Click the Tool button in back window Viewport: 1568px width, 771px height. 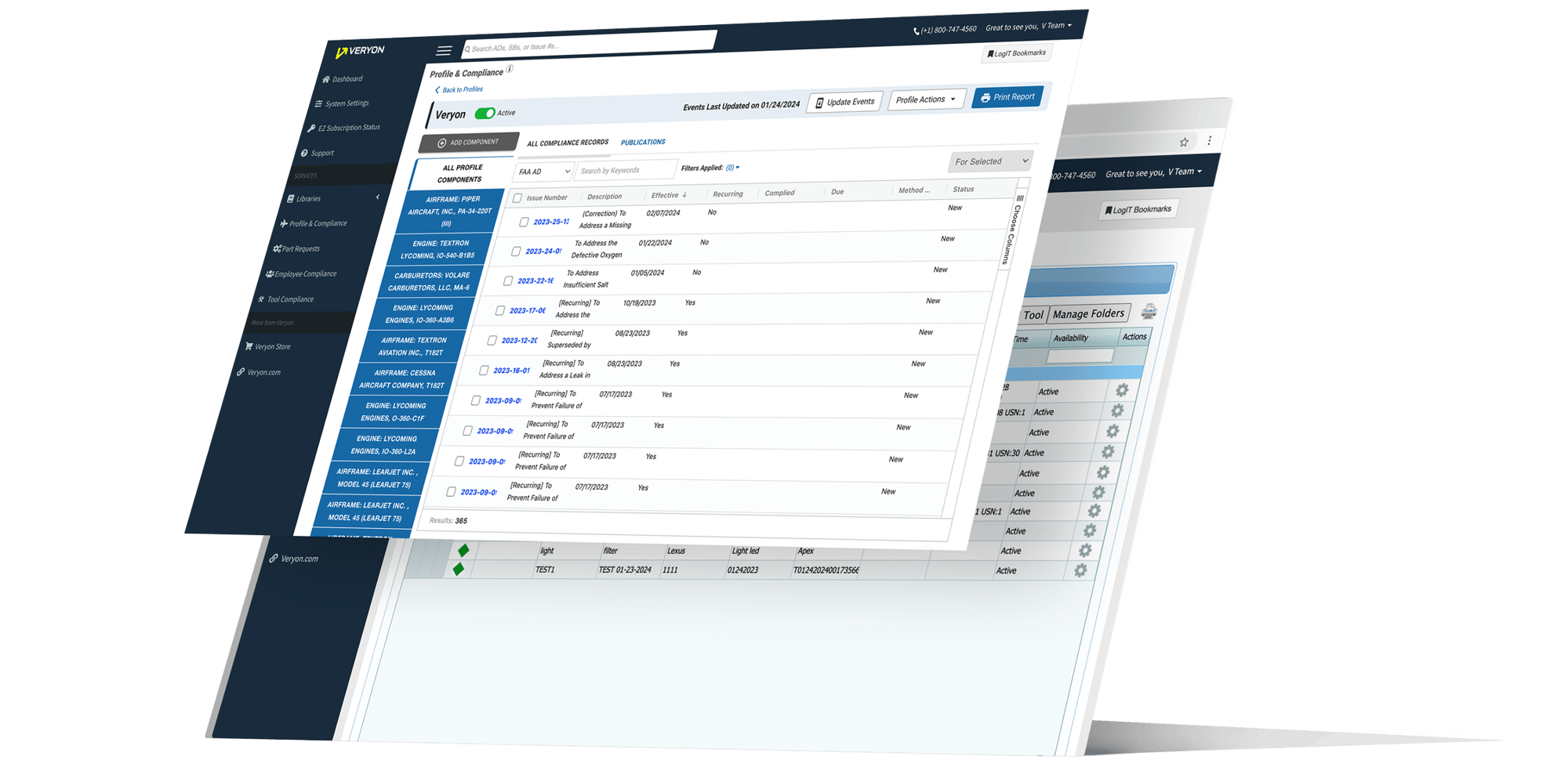(x=1033, y=315)
